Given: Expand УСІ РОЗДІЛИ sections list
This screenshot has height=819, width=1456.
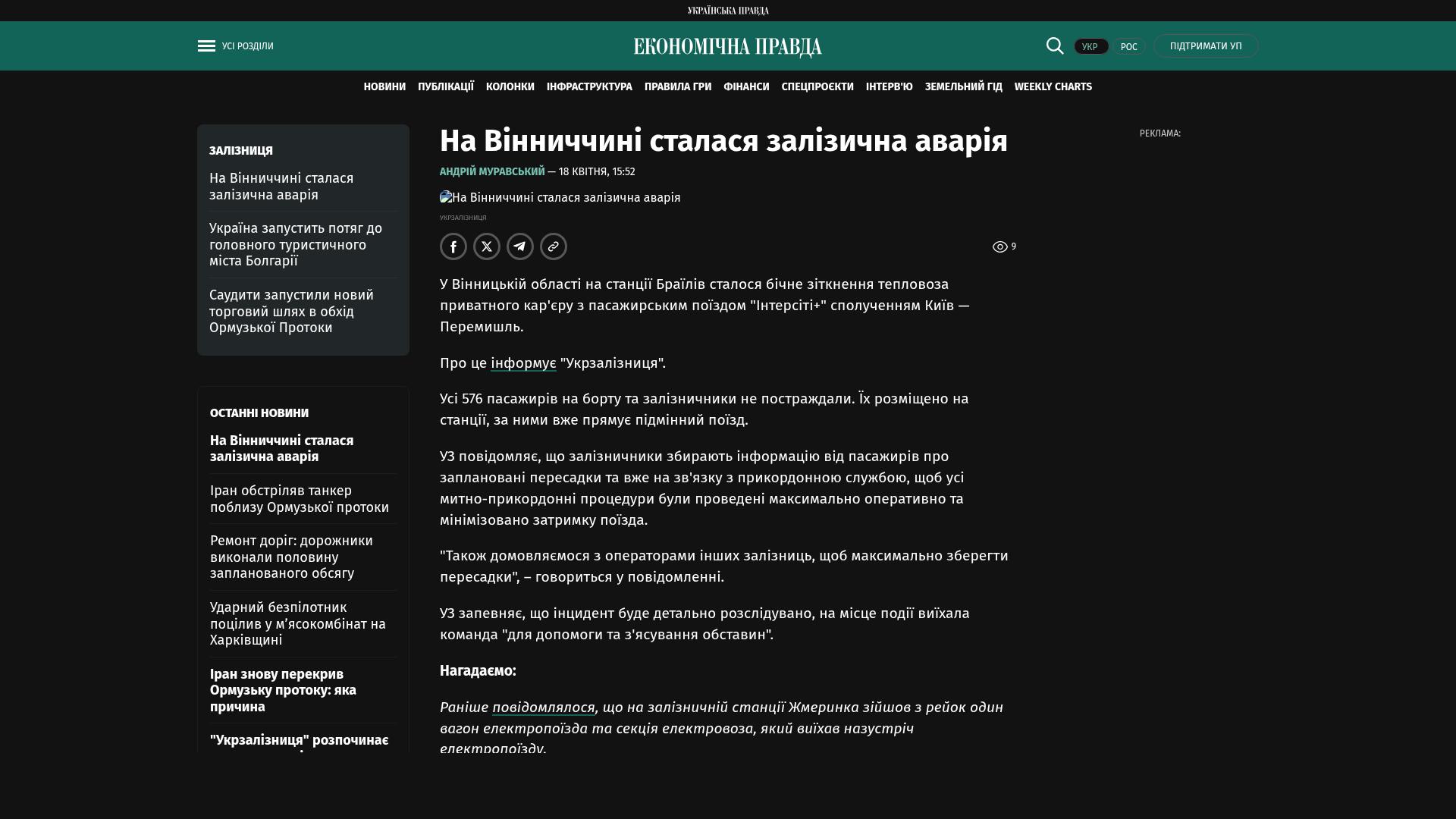Looking at the screenshot, I should coord(248,46).
